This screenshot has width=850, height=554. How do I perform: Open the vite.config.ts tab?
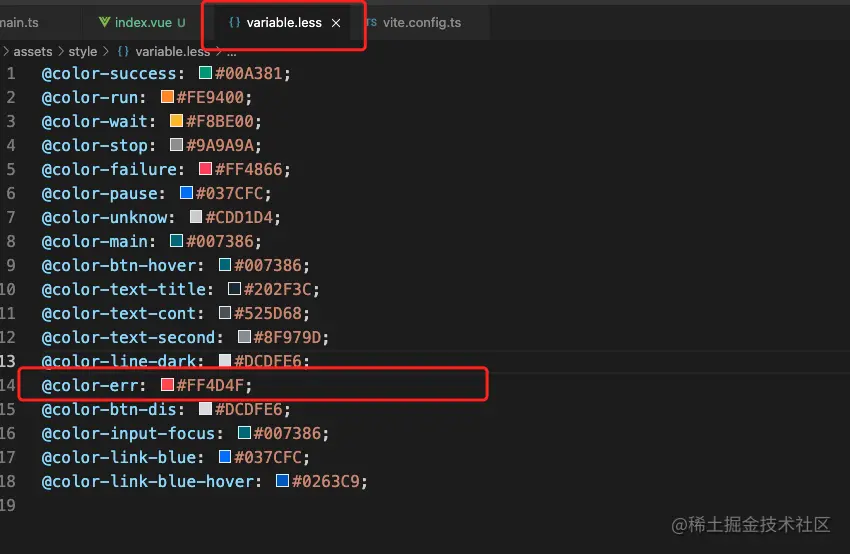(x=422, y=22)
